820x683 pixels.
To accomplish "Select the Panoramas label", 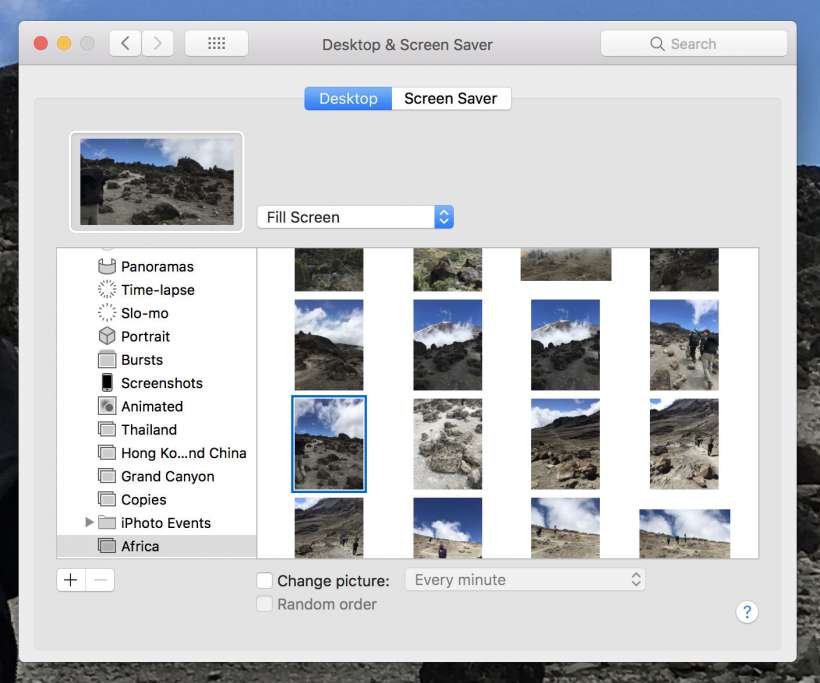I will [157, 267].
